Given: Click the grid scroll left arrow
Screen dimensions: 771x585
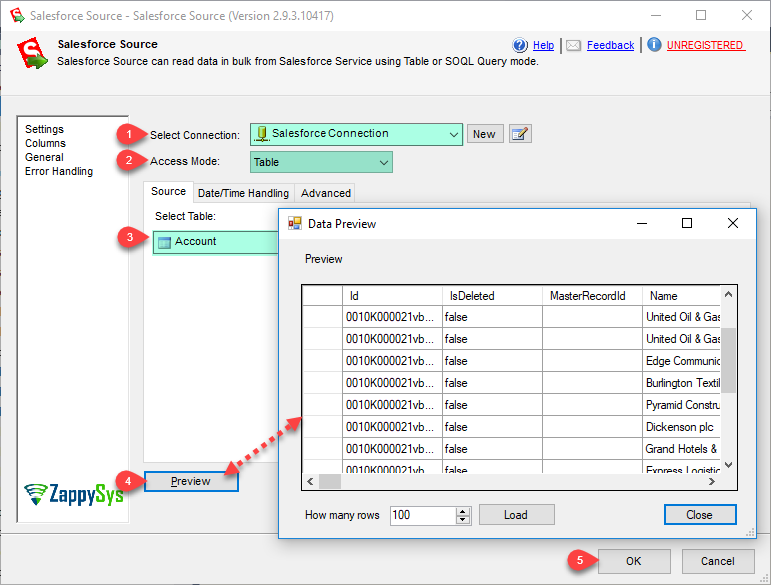Looking at the screenshot, I should click(x=310, y=481).
